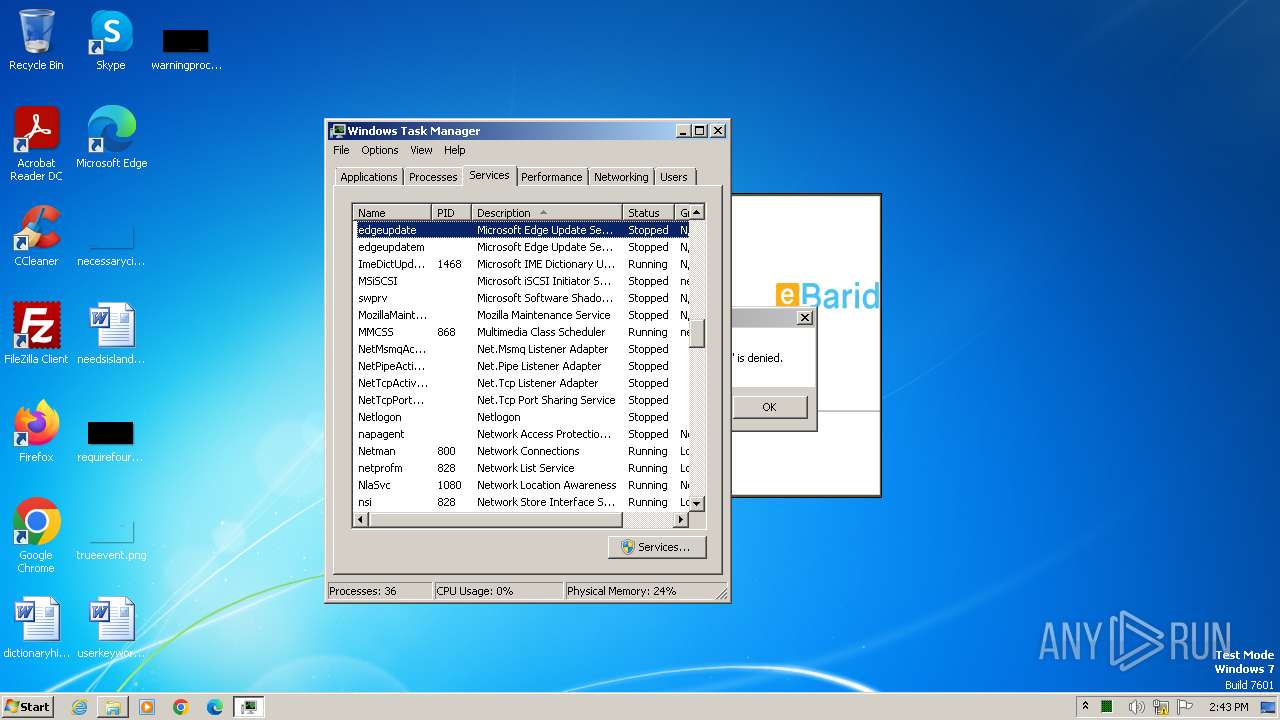
Task: Click the clock showing 2:43 PM
Action: [1228, 707]
